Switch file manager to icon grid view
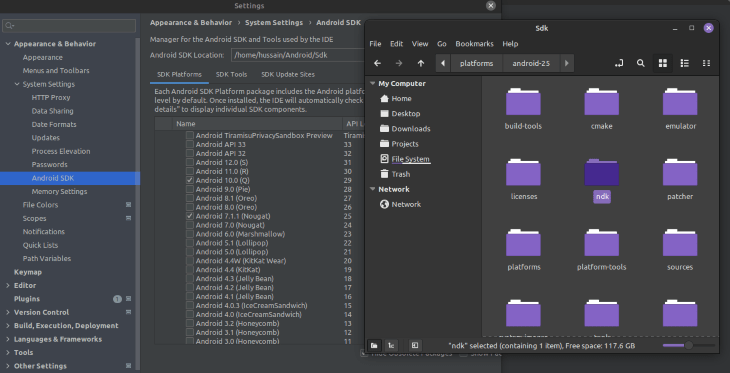This screenshot has width=730, height=373. [x=662, y=63]
